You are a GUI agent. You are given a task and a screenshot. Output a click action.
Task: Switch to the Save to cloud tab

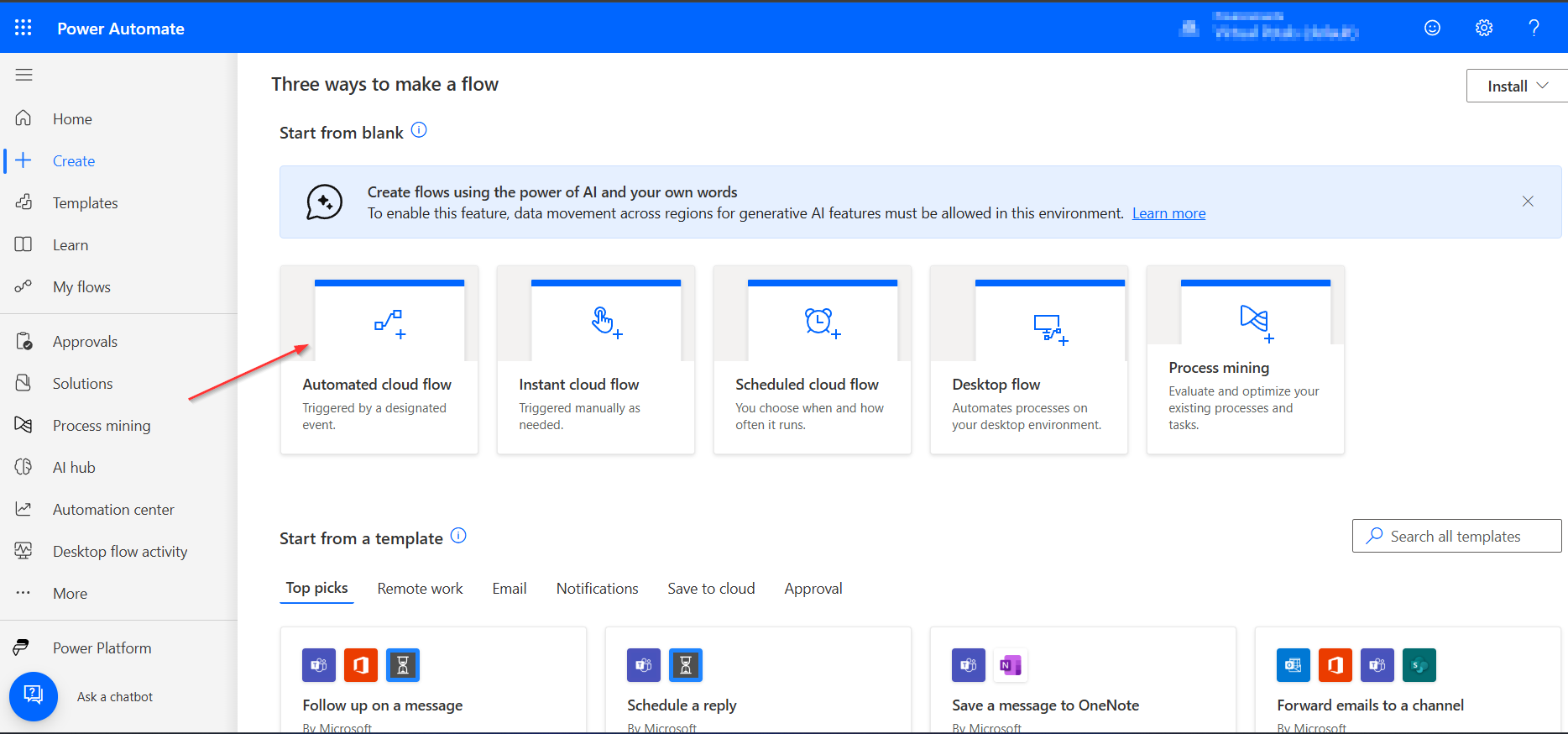[x=711, y=589]
